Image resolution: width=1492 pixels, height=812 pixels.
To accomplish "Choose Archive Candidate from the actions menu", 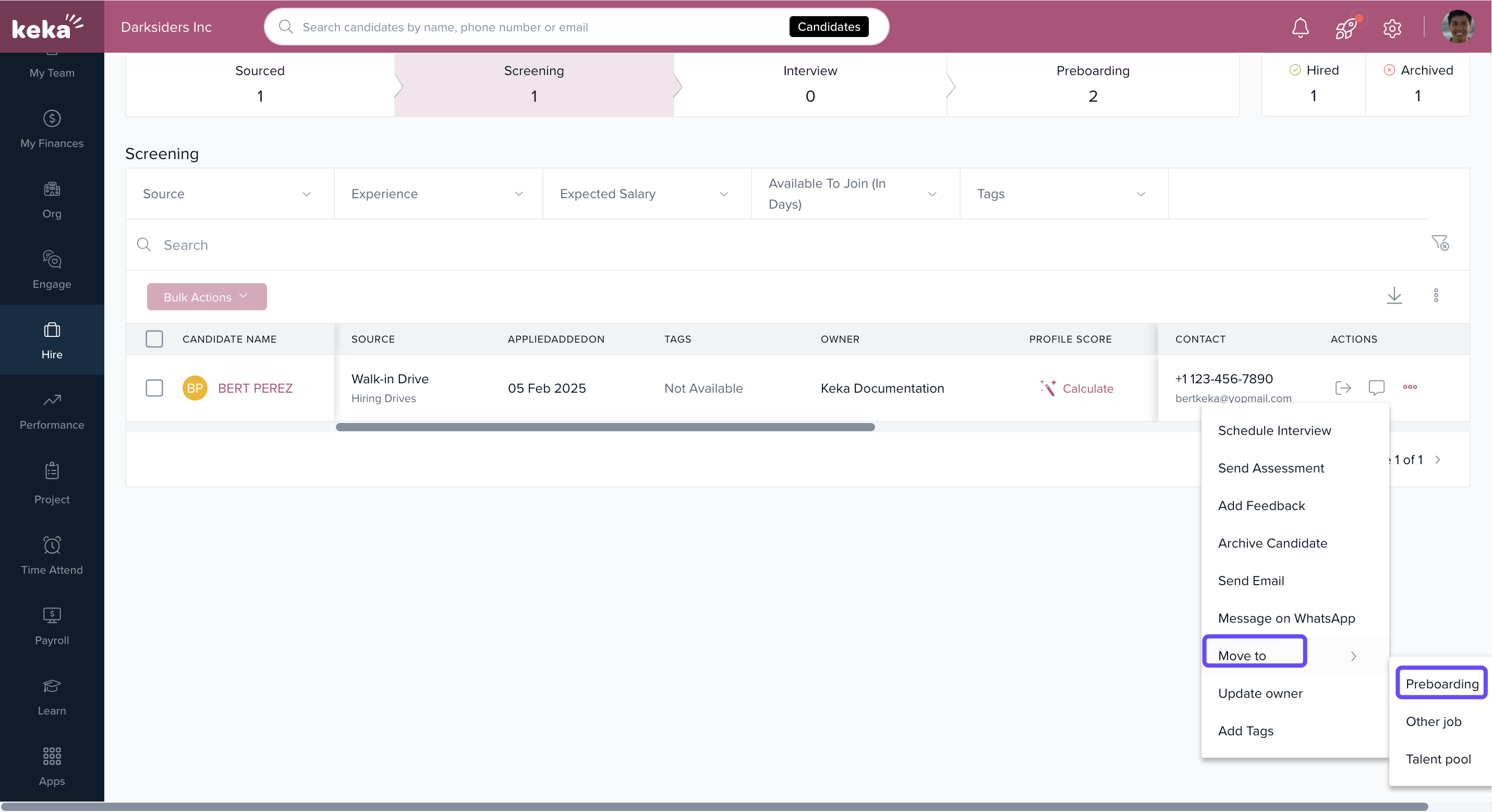I will [x=1272, y=543].
